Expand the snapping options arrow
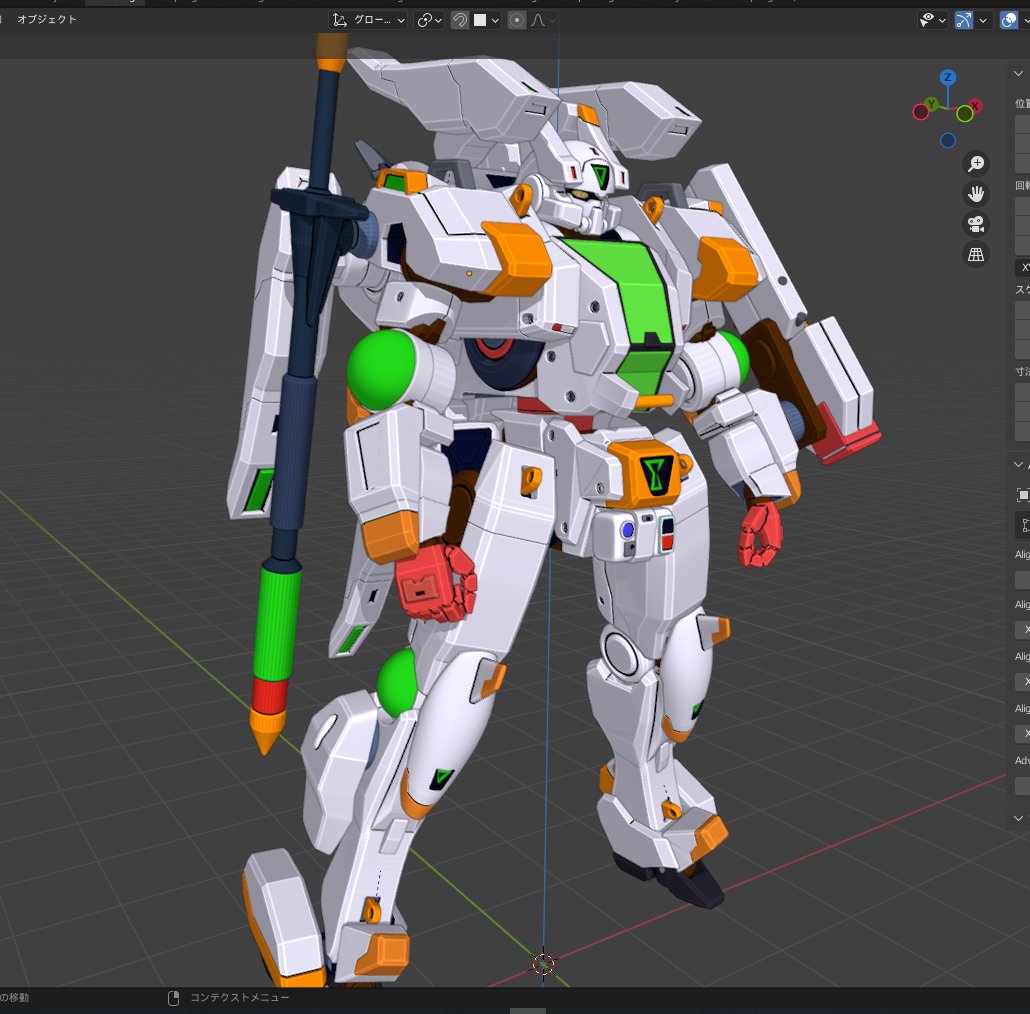The image size is (1030, 1014). pos(495,20)
